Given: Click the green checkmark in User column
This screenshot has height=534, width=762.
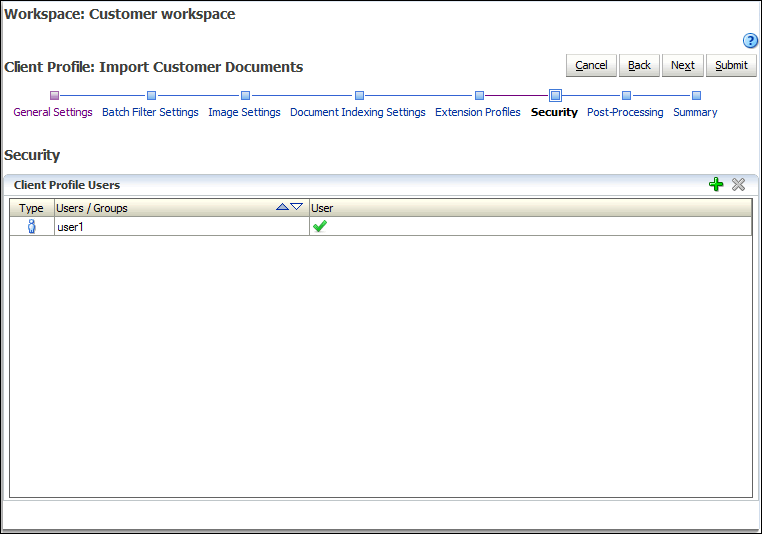Looking at the screenshot, I should (x=320, y=226).
